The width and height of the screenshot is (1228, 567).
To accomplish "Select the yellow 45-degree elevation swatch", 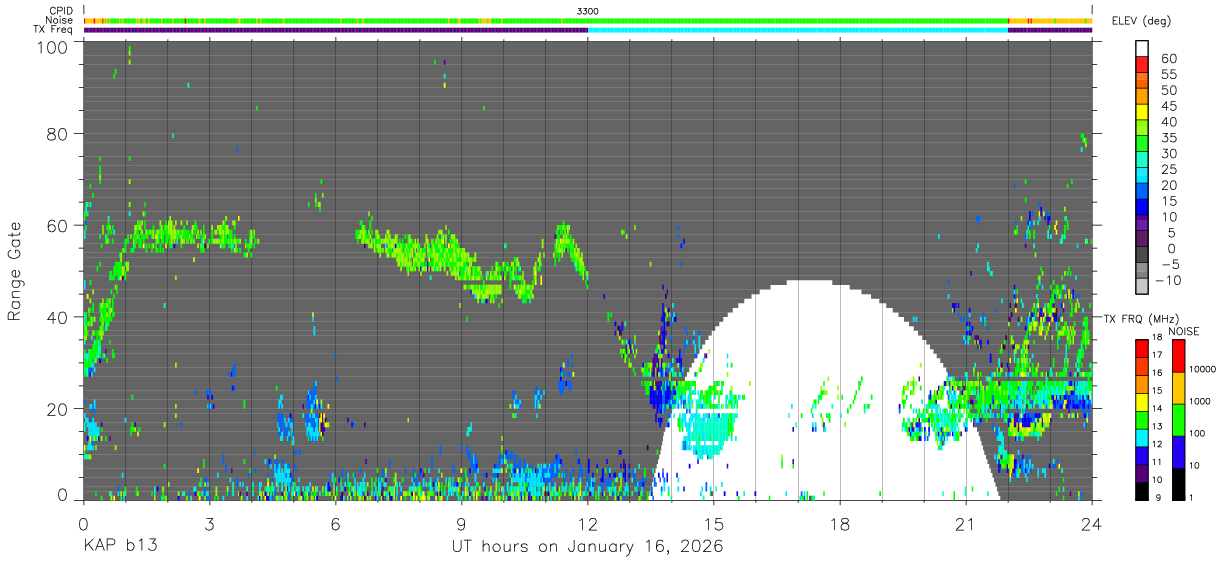I will point(1142,113).
